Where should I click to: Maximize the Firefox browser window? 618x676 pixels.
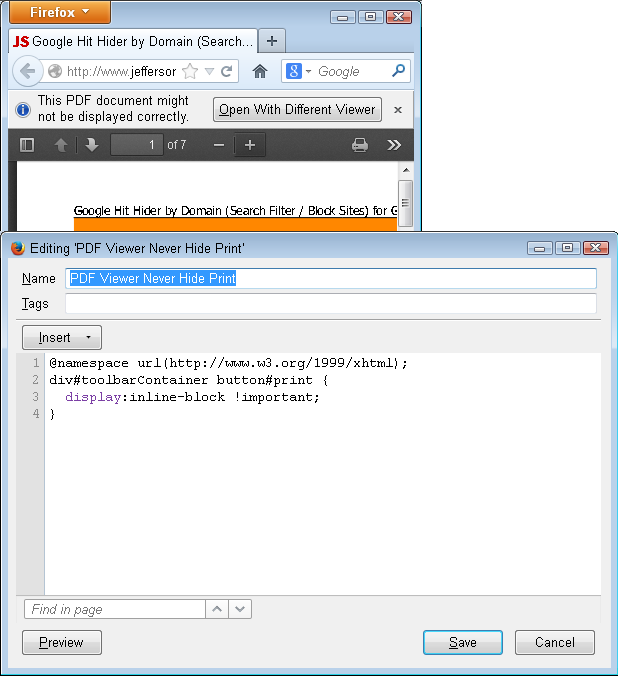click(x=370, y=17)
